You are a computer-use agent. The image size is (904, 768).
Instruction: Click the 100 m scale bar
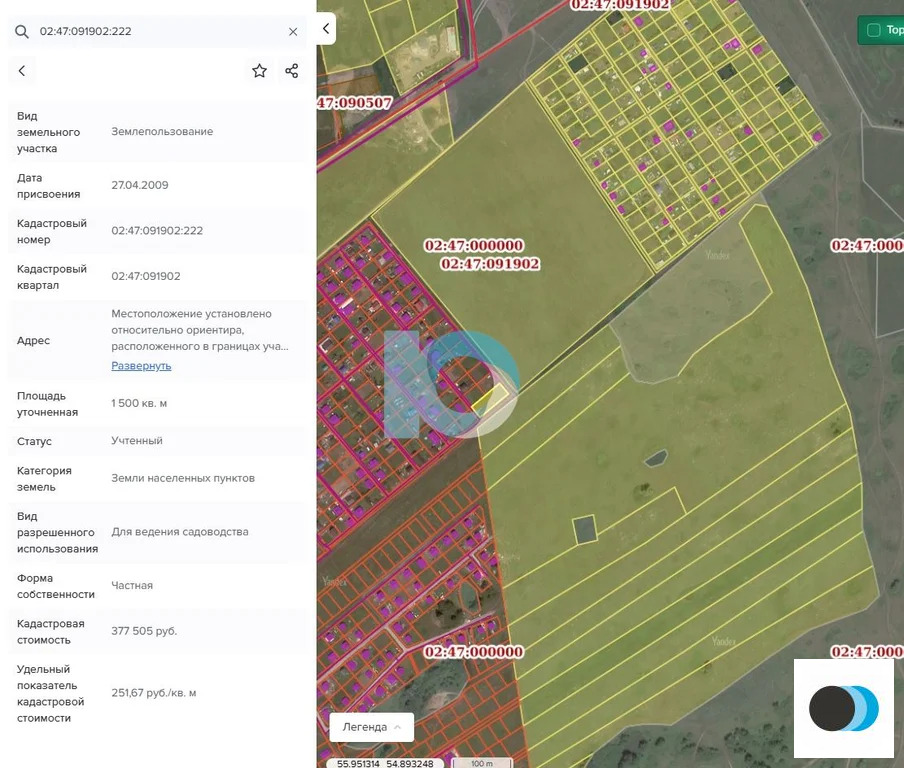click(482, 763)
